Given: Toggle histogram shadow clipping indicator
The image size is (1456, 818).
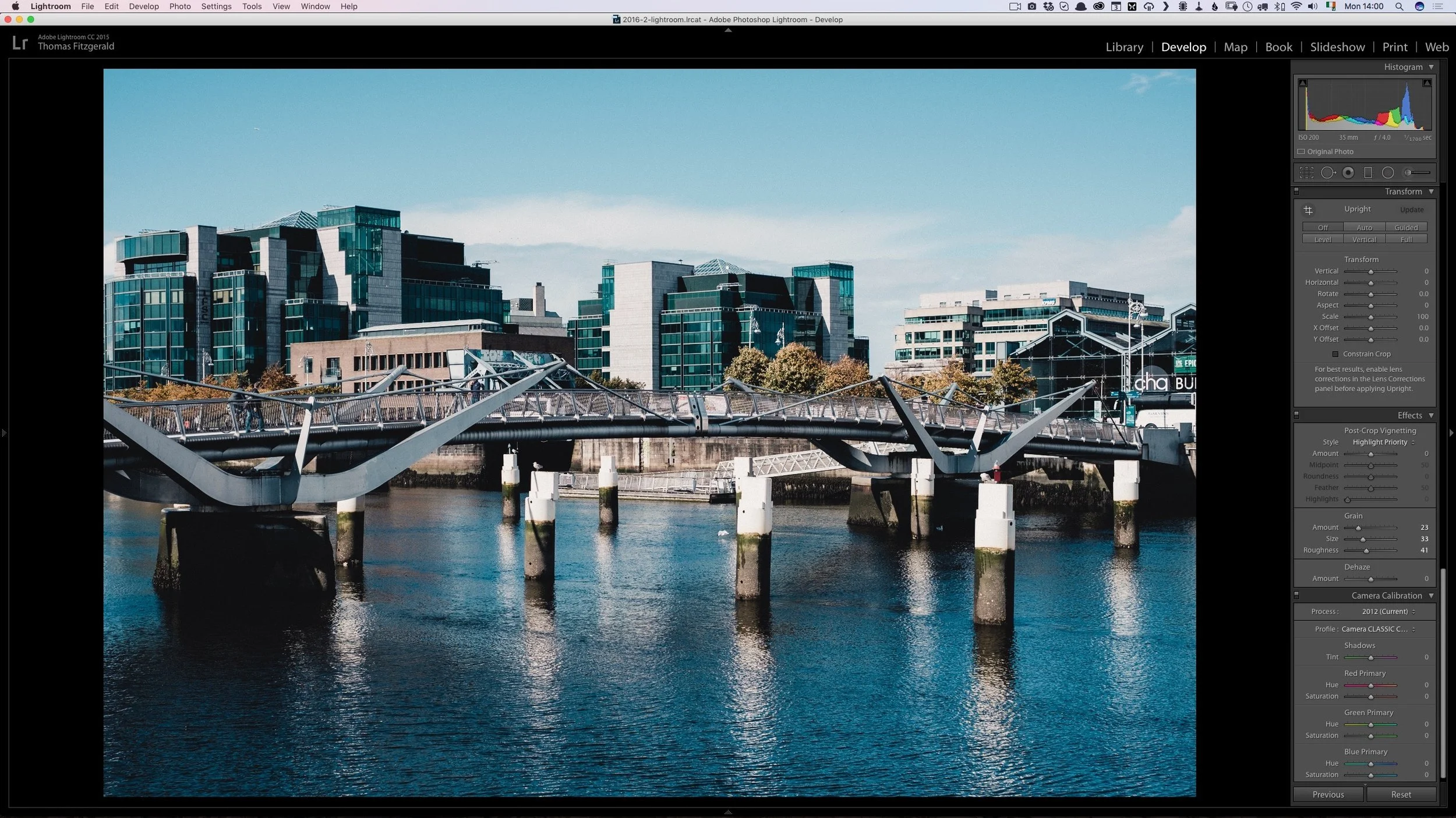Looking at the screenshot, I should point(1303,83).
